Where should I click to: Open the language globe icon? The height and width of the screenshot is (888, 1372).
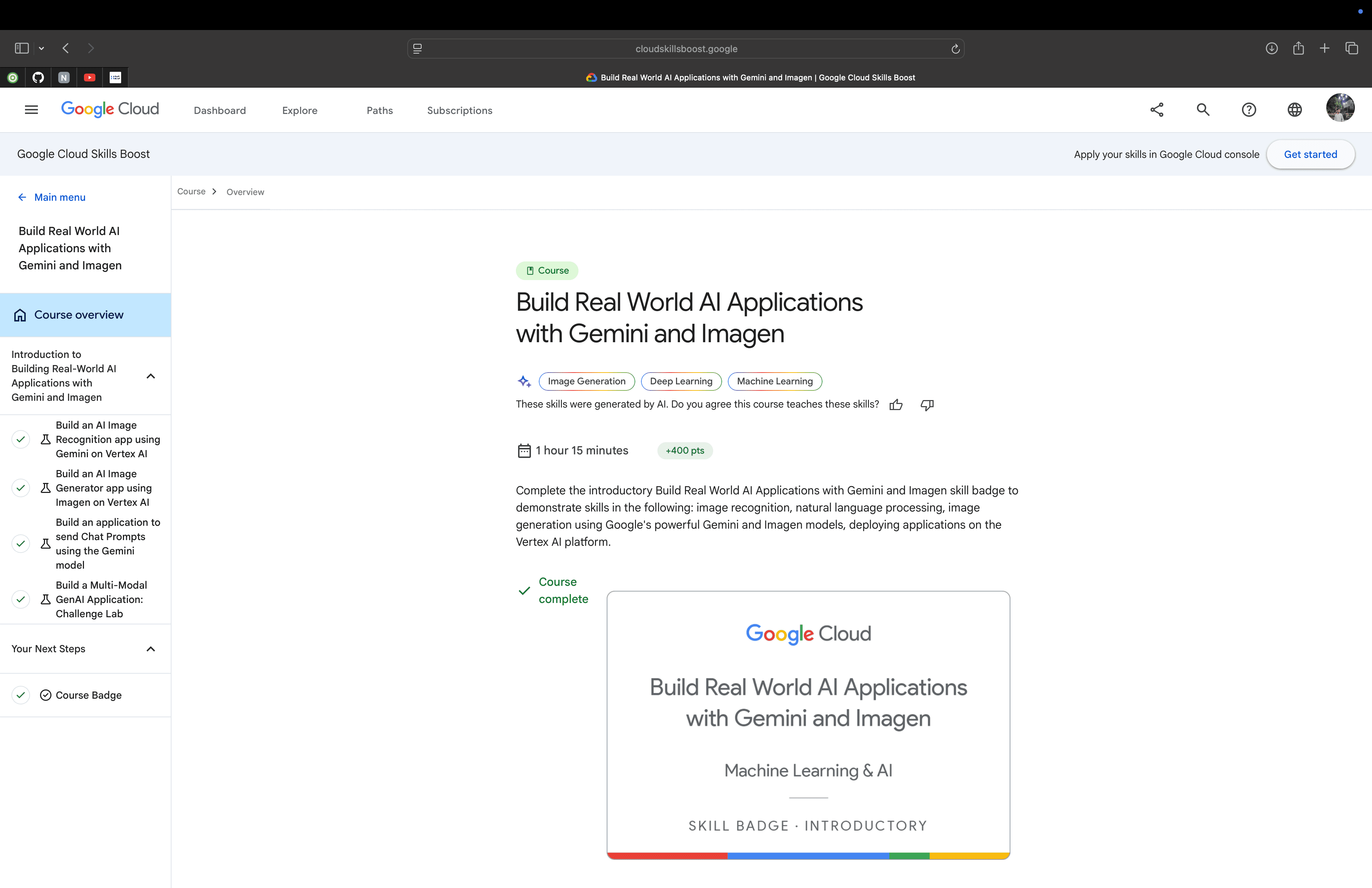(1295, 110)
